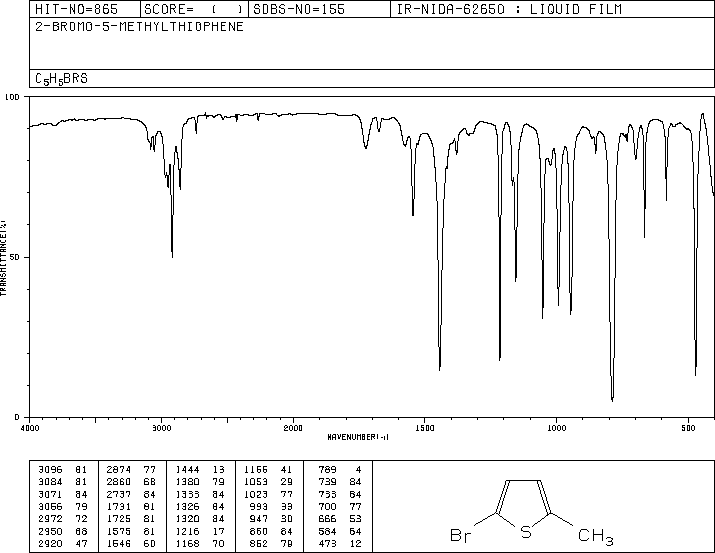Click the 2920 entry in the peak table
This screenshot has width=715, height=553.
tap(50, 544)
